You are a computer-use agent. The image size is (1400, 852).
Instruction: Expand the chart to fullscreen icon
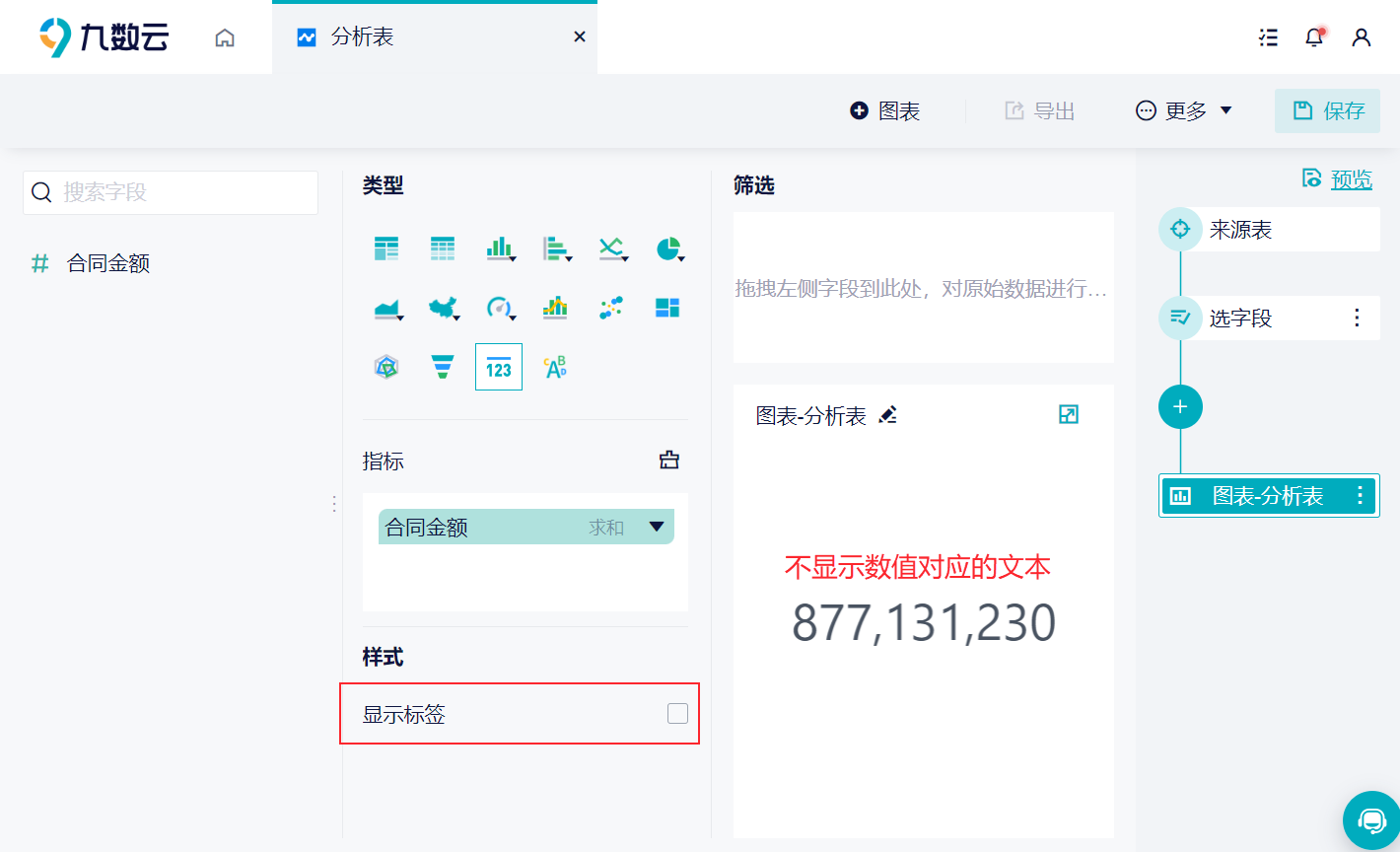point(1069,414)
